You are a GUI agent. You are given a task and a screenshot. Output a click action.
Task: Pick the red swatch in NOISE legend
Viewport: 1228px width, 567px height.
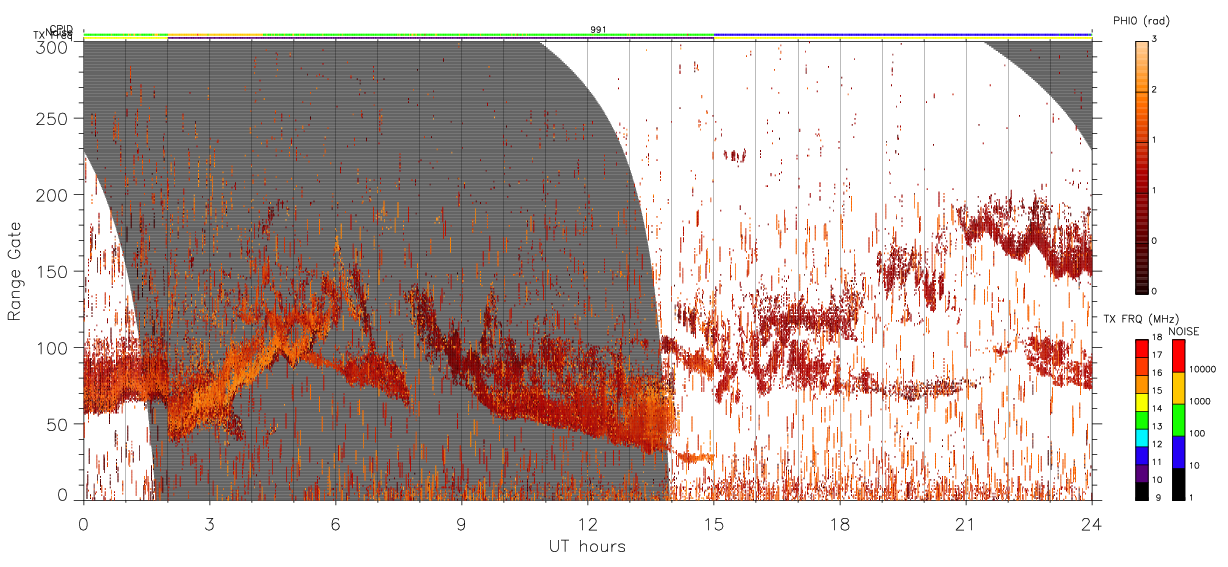(1179, 356)
